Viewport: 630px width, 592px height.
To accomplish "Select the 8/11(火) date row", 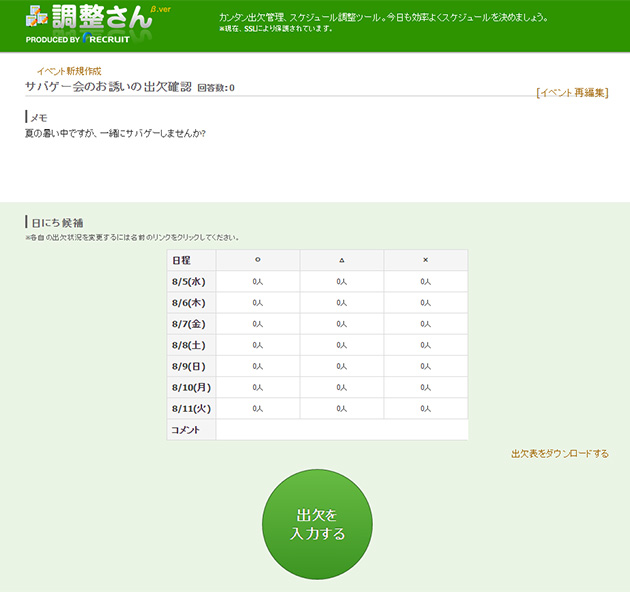I will coord(190,408).
